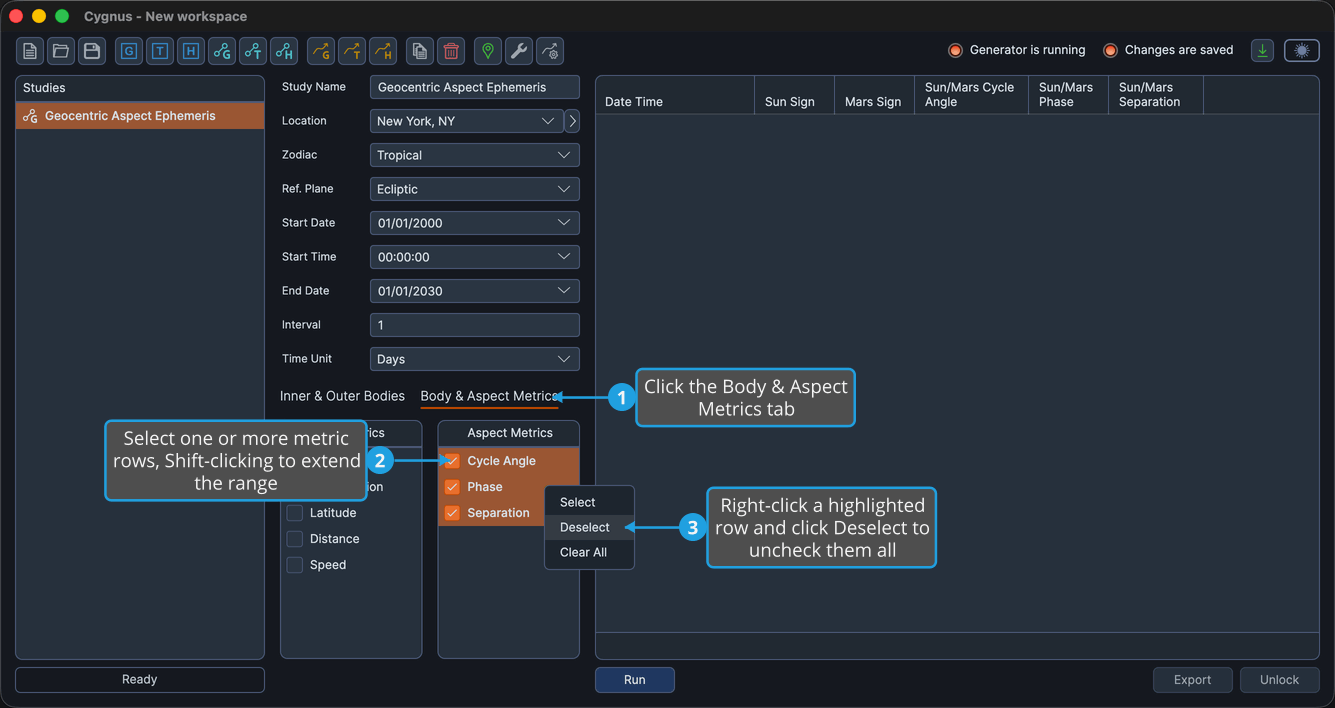The image size is (1335, 708).
Task: Open the Start Date picker
Action: pyautogui.click(x=475, y=223)
